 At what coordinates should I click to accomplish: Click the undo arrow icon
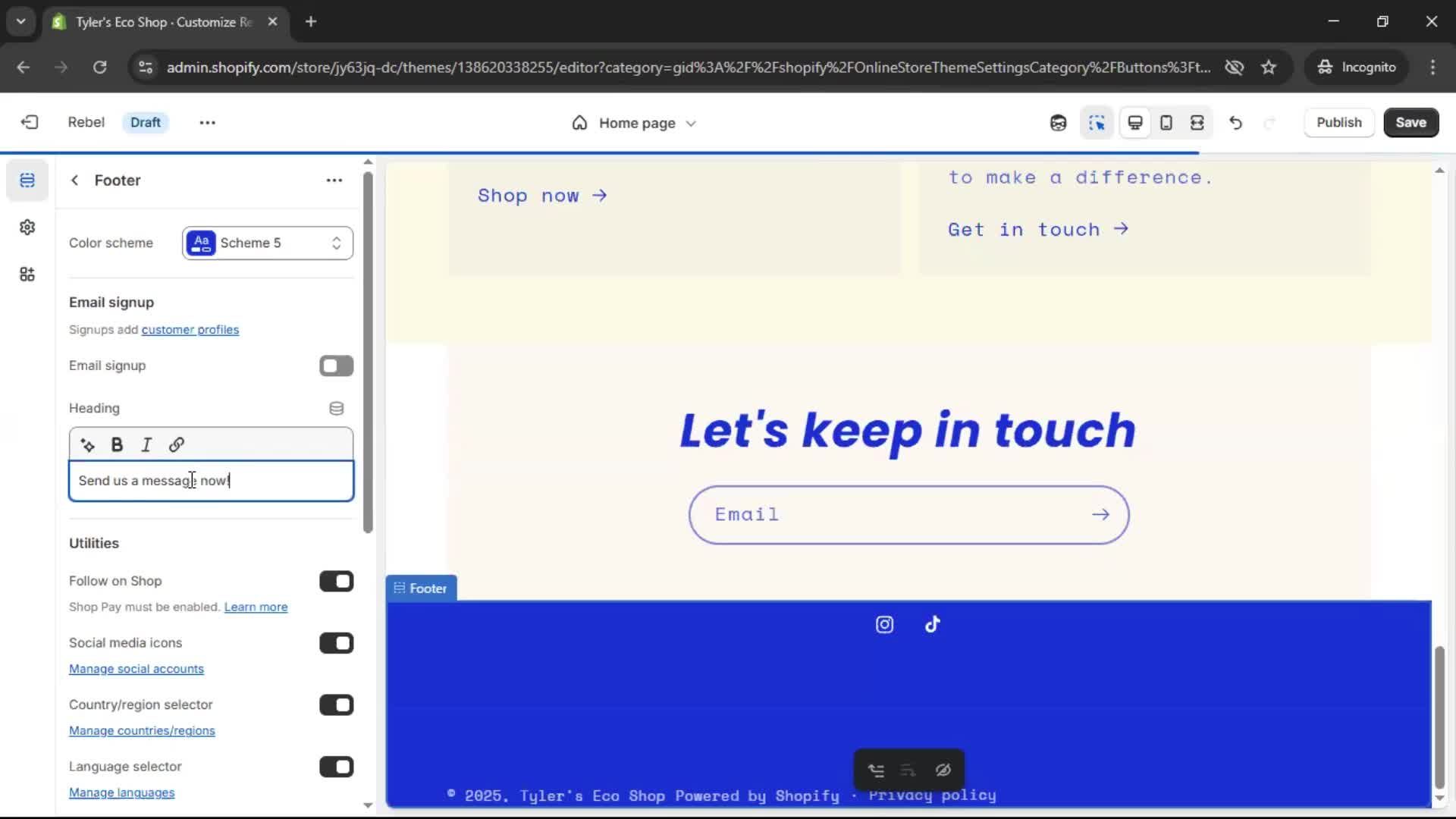[1235, 123]
